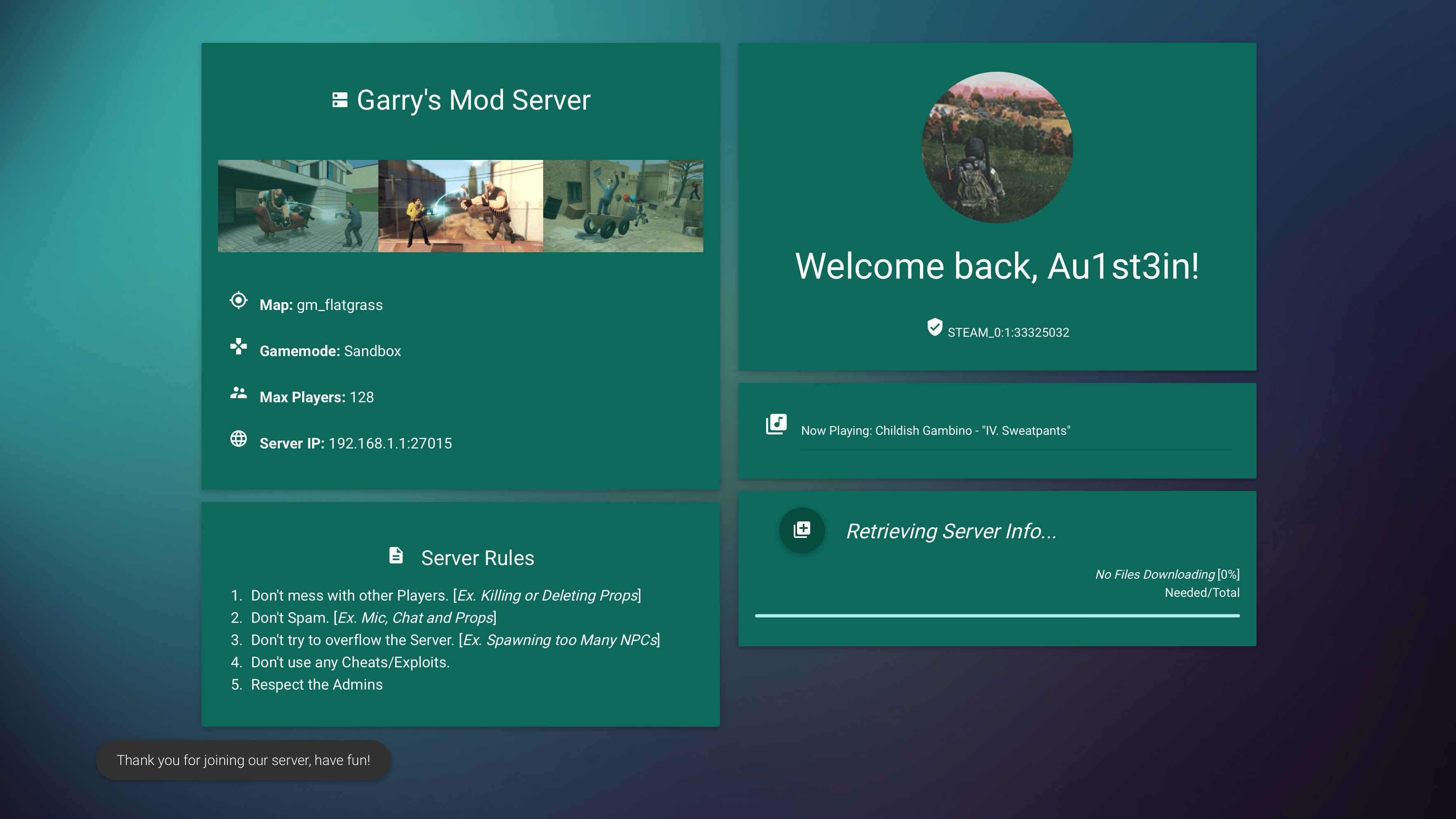Image resolution: width=1456 pixels, height=819 pixels.
Task: Click the Map location target icon
Action: pos(239,300)
